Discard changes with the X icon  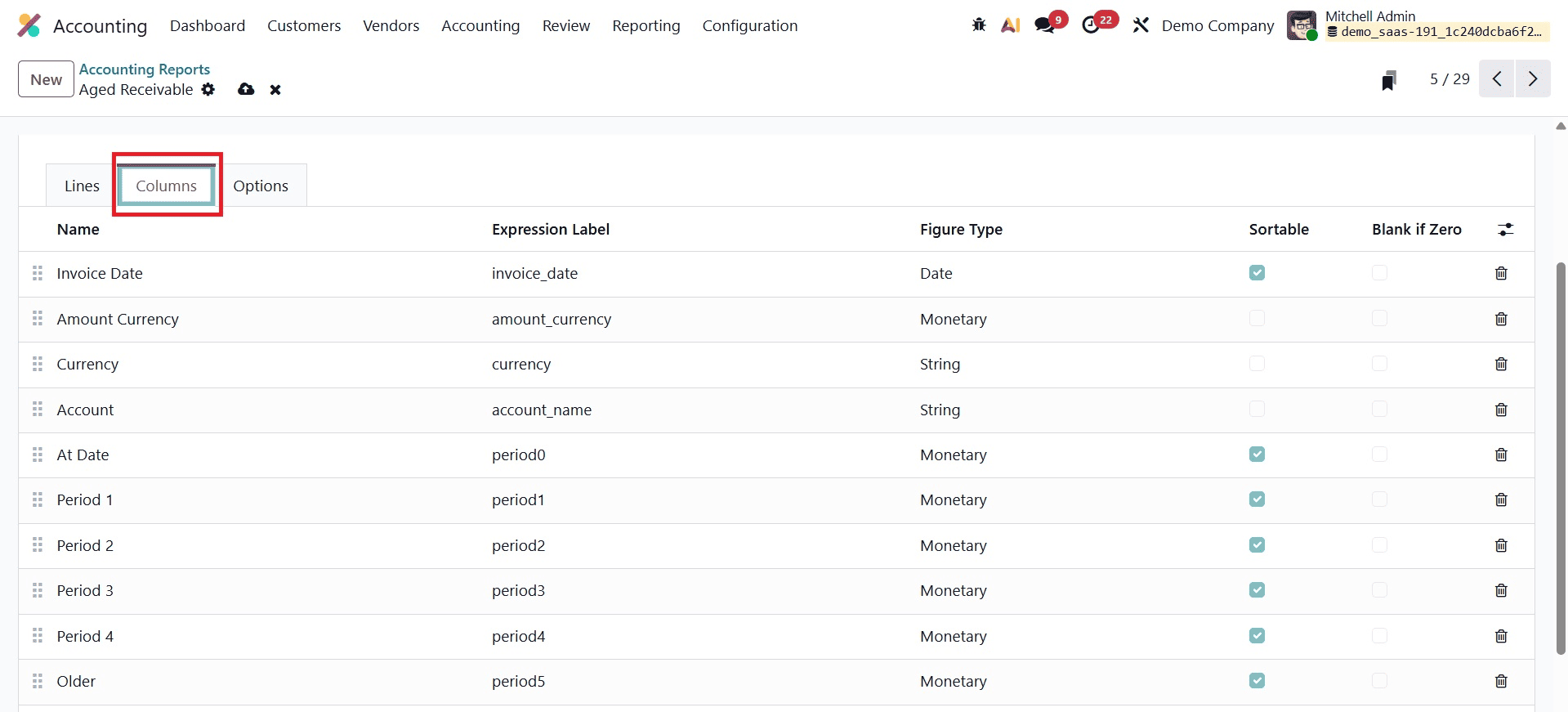[x=275, y=90]
